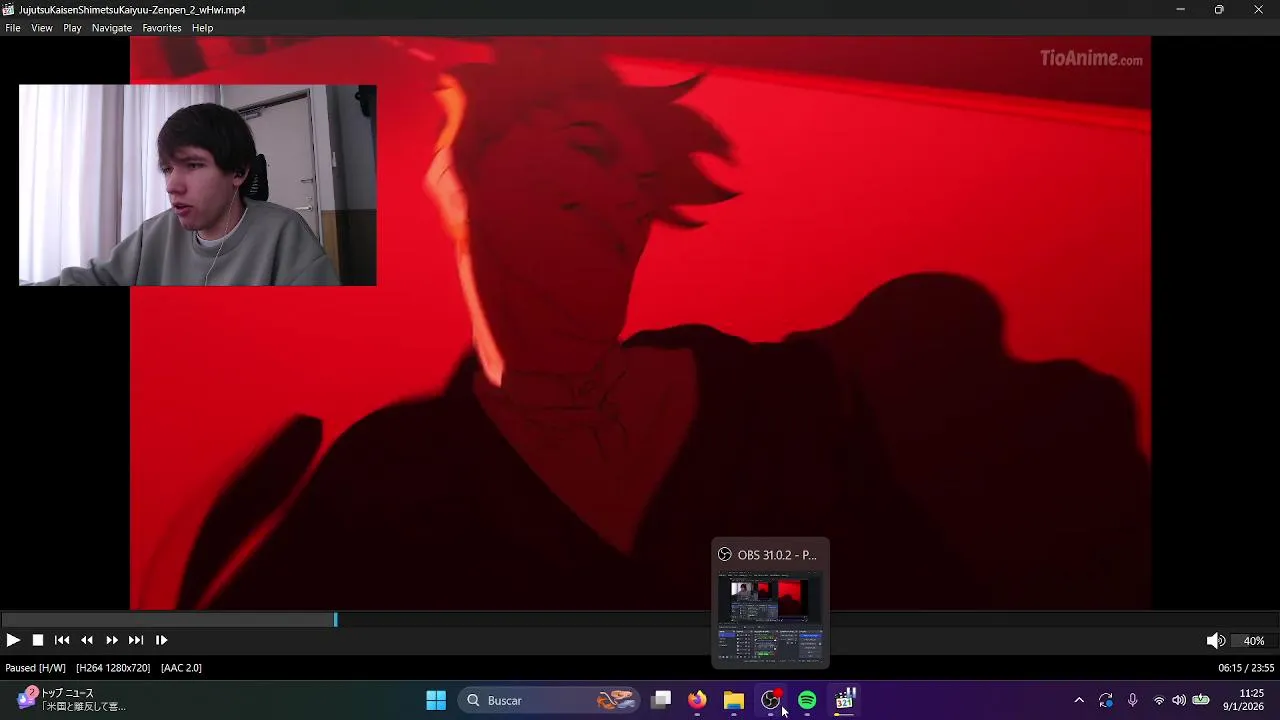Click the OBS Studio taskbar icon
Image resolution: width=1280 pixels, height=720 pixels.
click(x=771, y=700)
